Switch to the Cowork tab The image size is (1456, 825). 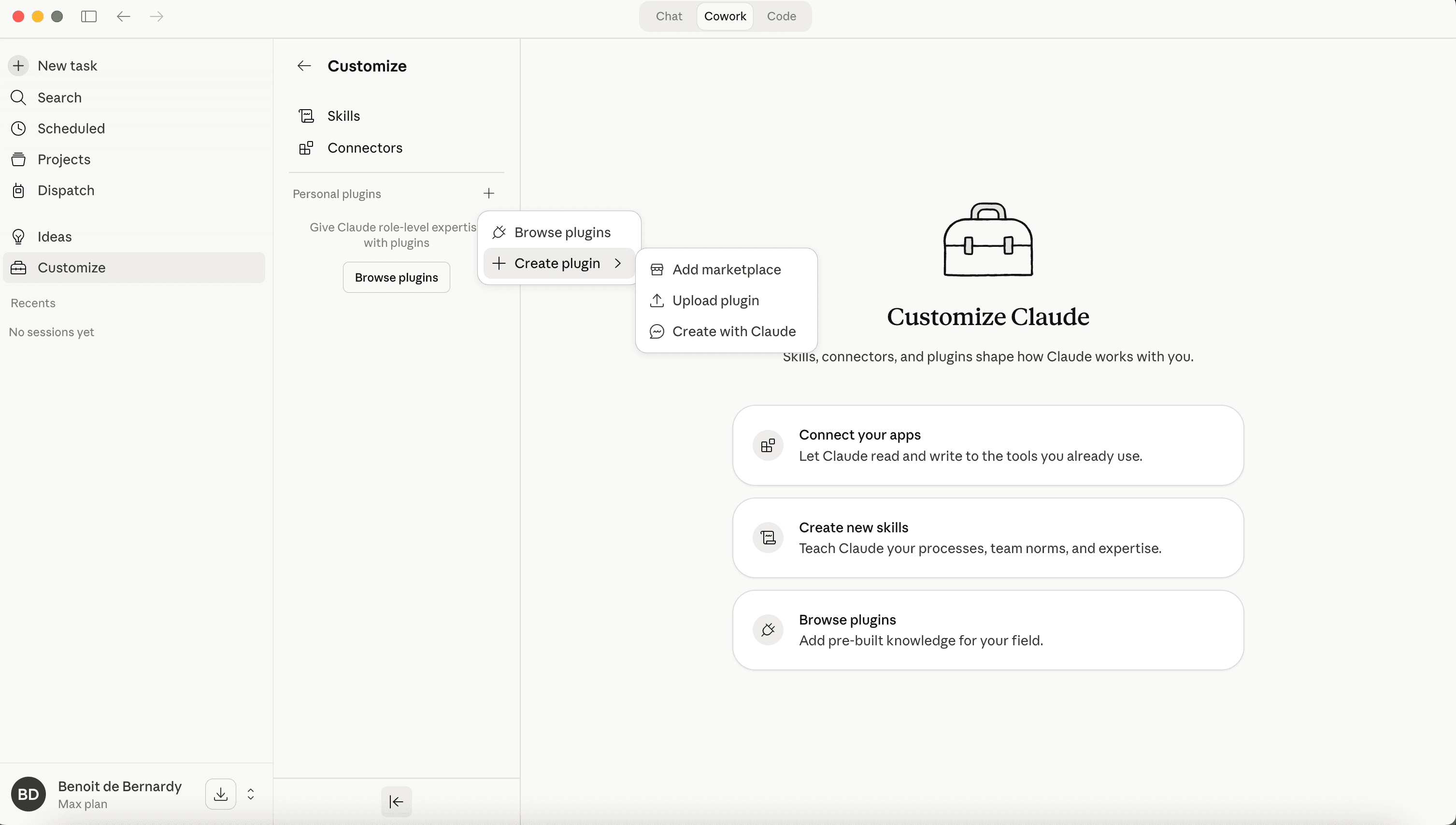(725, 16)
